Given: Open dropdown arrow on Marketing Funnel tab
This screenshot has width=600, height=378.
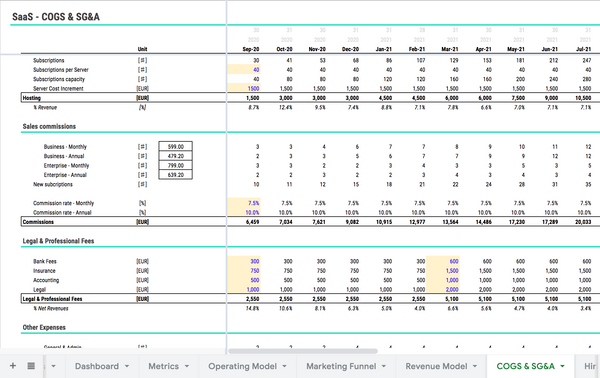Looking at the screenshot, I should (x=383, y=366).
